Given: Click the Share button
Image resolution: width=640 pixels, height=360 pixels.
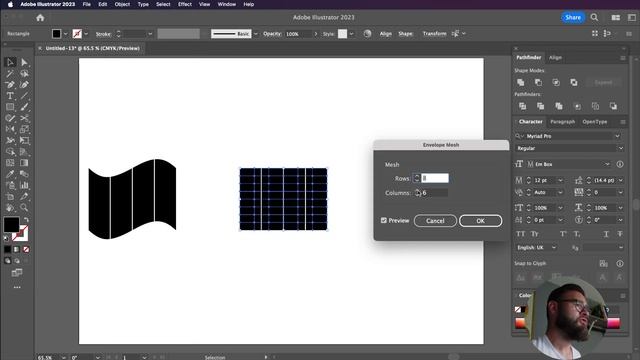Looking at the screenshot, I should (573, 17).
